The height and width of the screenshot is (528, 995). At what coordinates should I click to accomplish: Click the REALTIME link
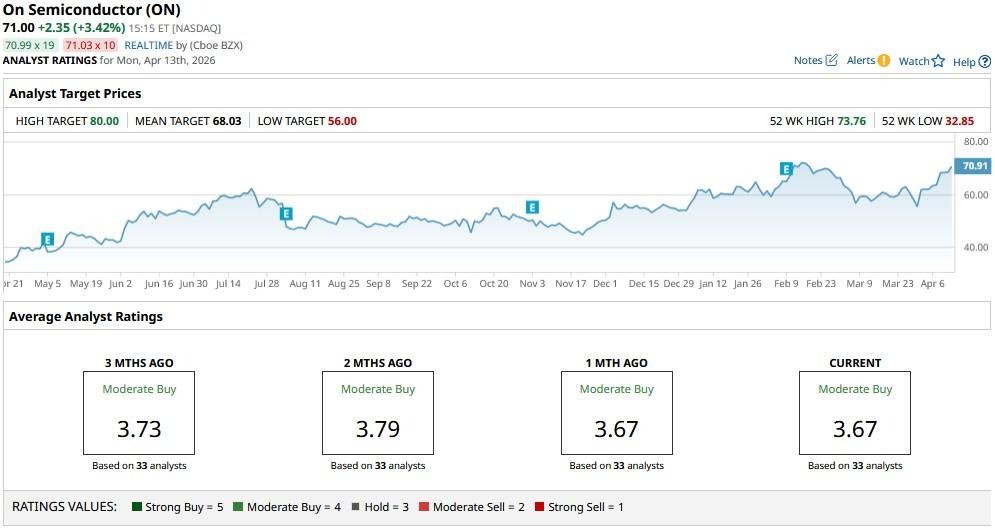pyautogui.click(x=148, y=45)
